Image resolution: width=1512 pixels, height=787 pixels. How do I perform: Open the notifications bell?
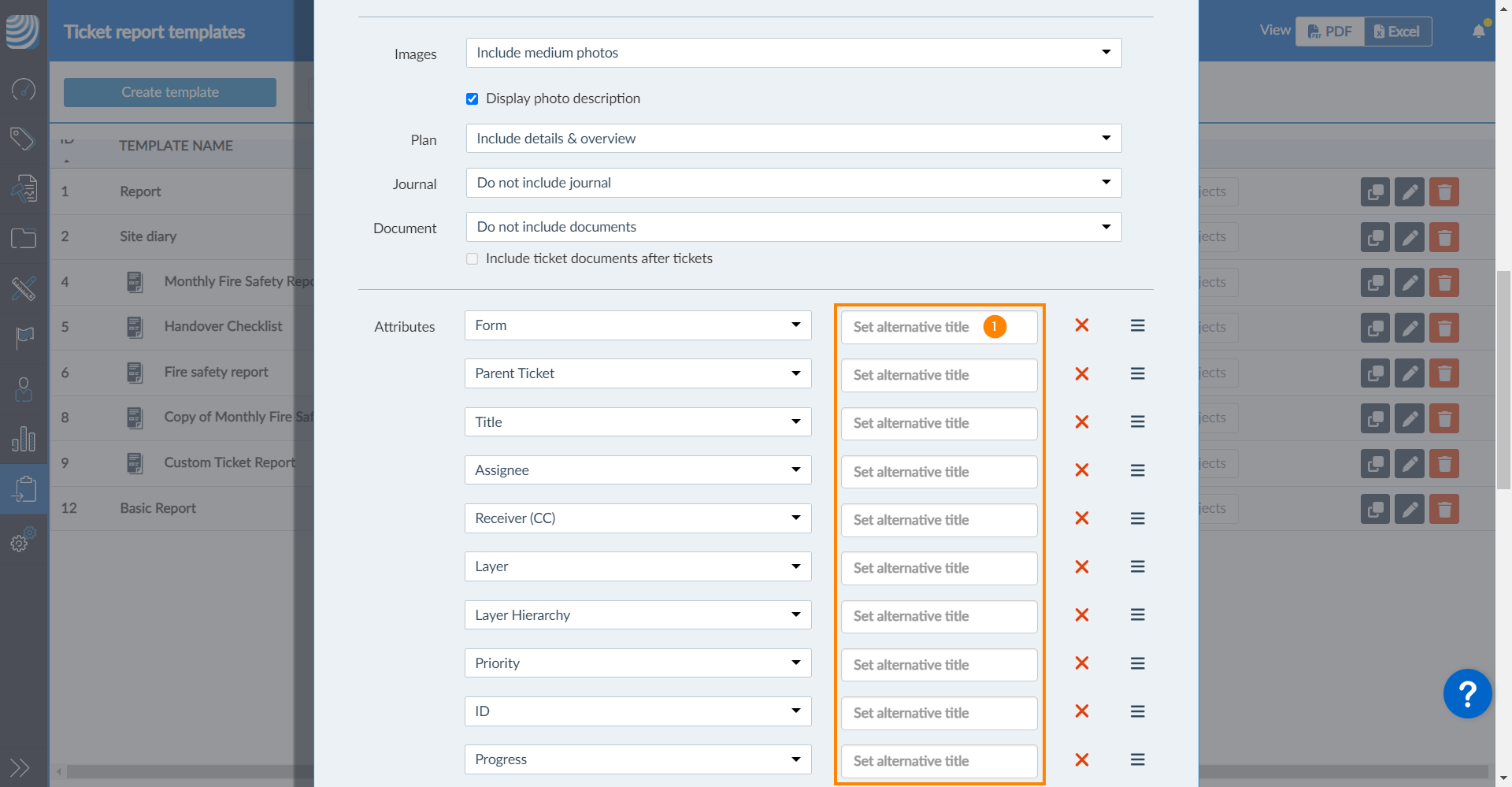point(1478,32)
